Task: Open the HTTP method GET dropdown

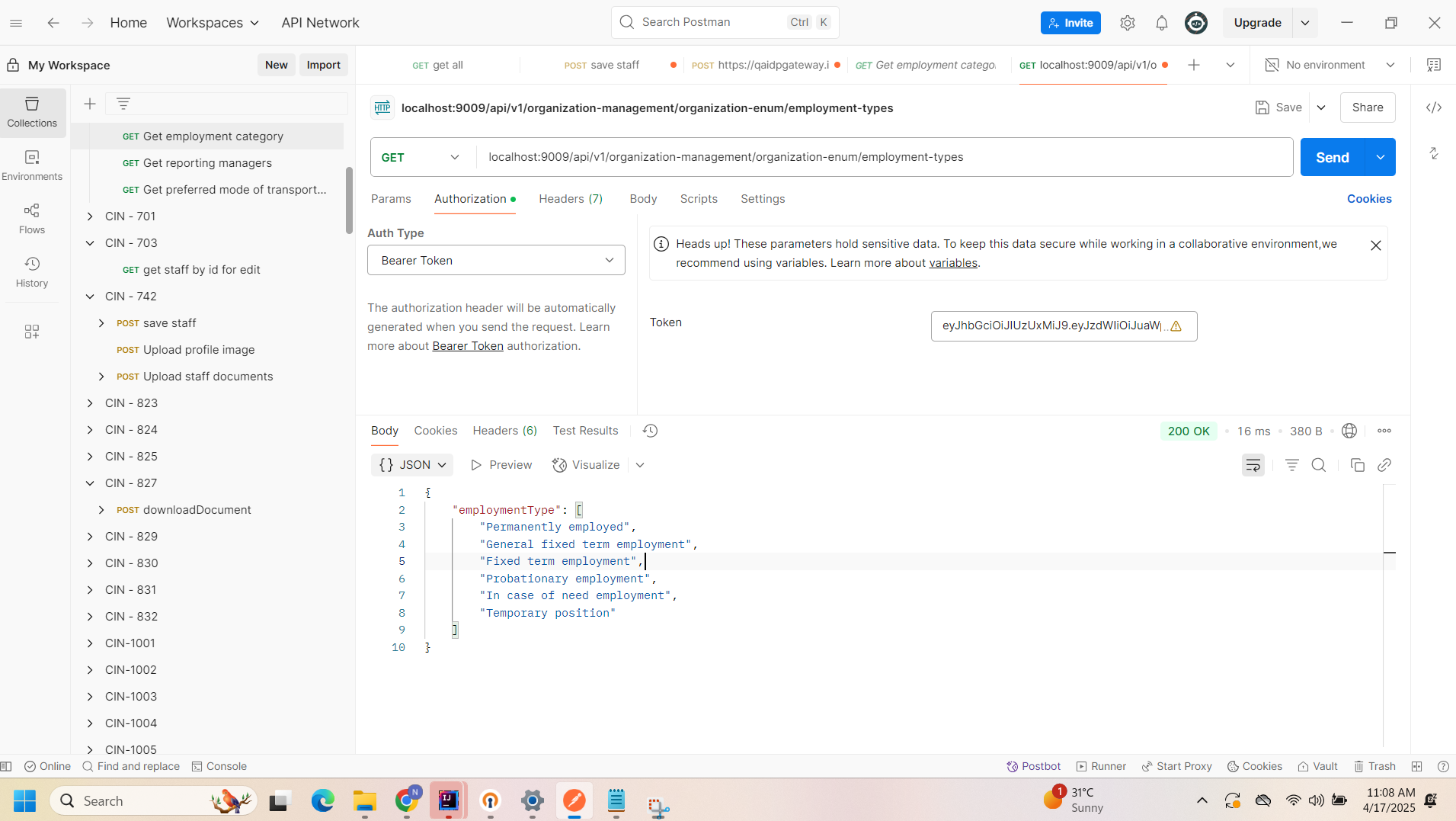Action: pos(421,157)
